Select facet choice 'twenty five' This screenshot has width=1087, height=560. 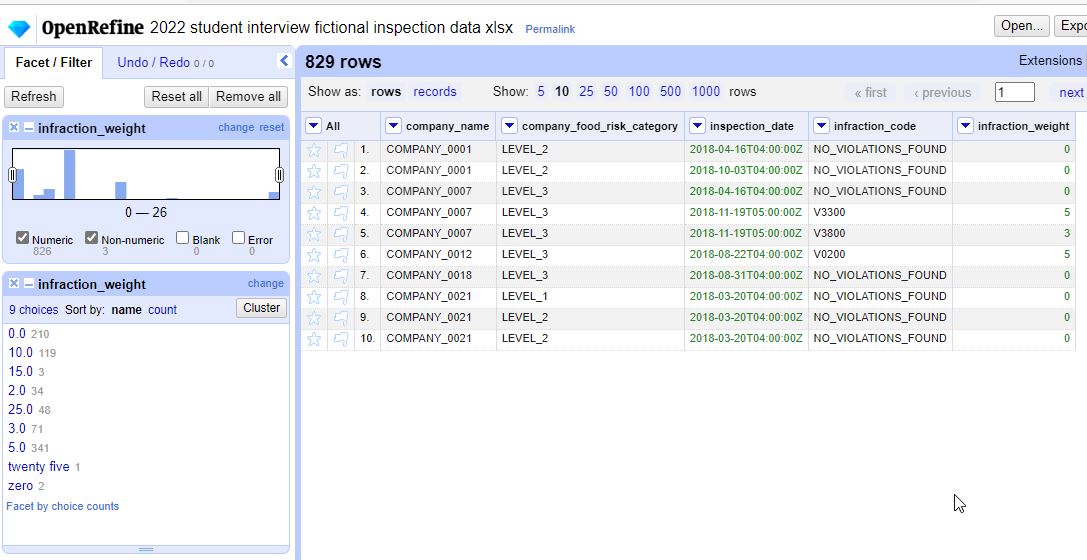(39, 466)
